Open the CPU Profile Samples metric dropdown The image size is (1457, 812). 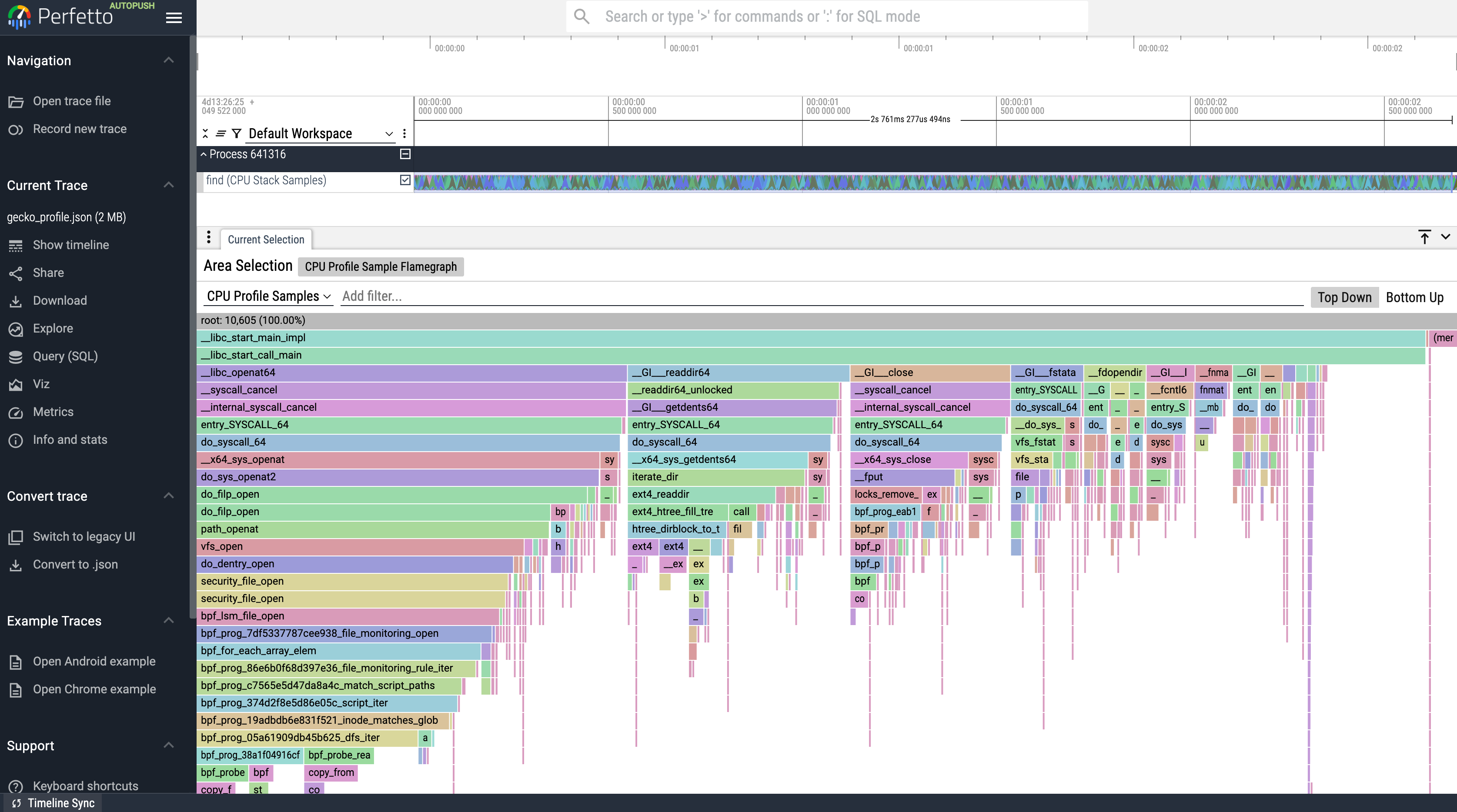269,296
